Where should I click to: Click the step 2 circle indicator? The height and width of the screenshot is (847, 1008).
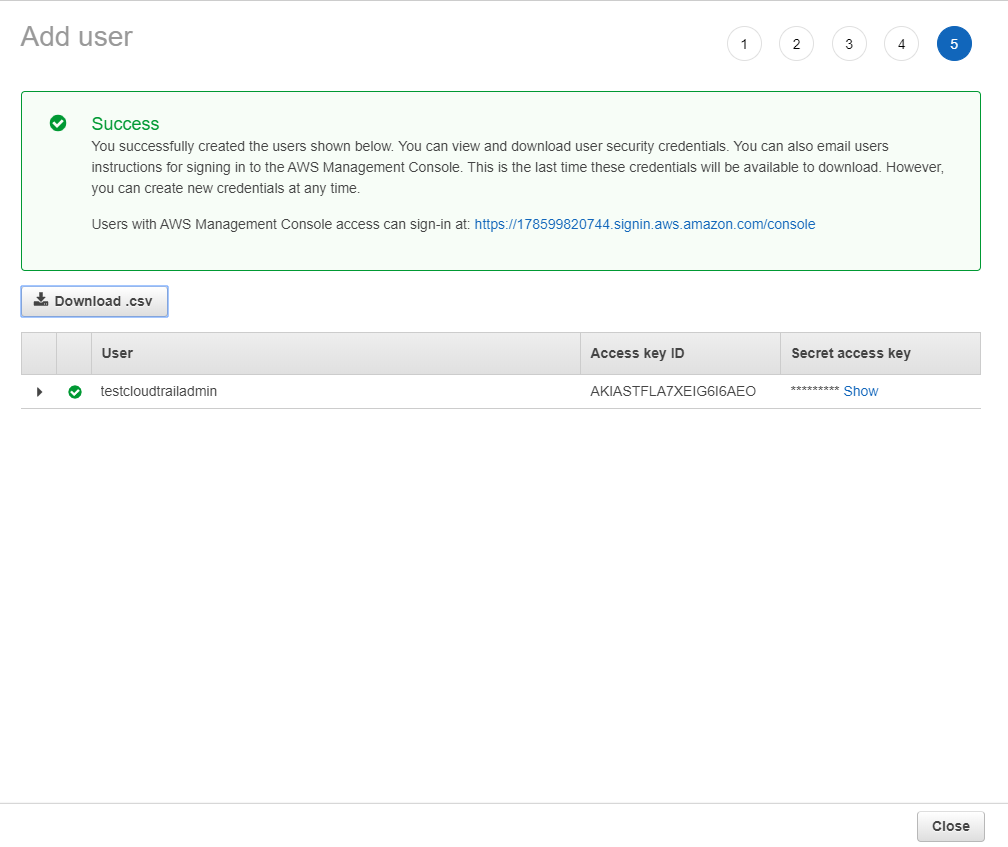pos(796,43)
